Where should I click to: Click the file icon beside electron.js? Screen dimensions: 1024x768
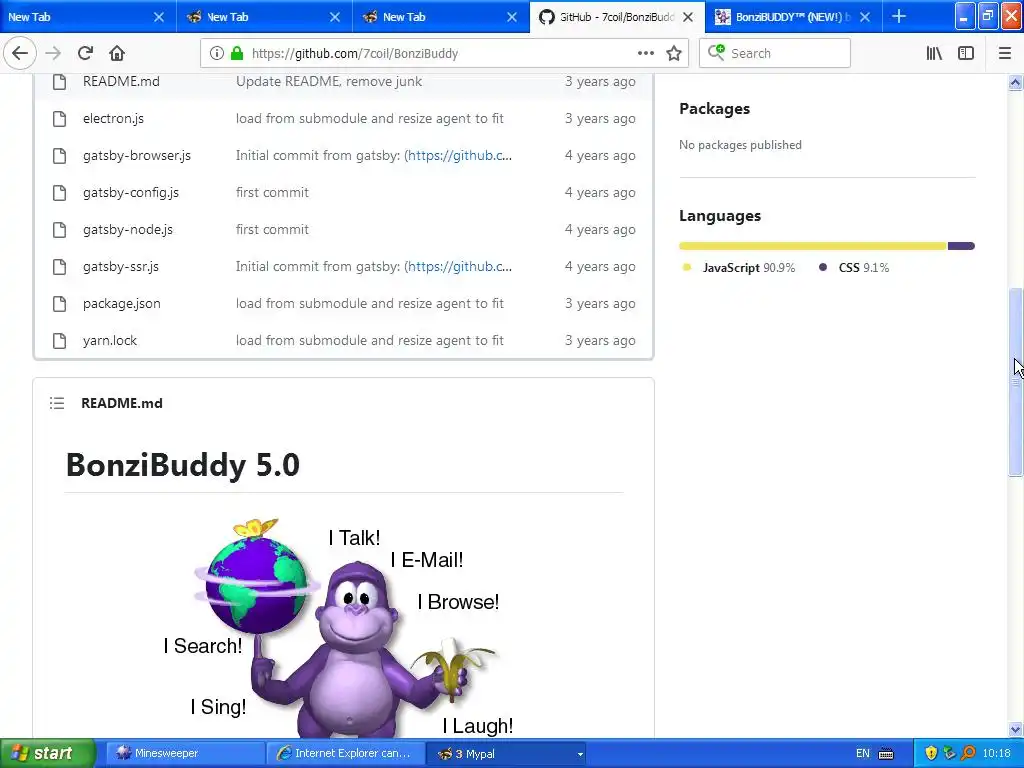pos(59,118)
